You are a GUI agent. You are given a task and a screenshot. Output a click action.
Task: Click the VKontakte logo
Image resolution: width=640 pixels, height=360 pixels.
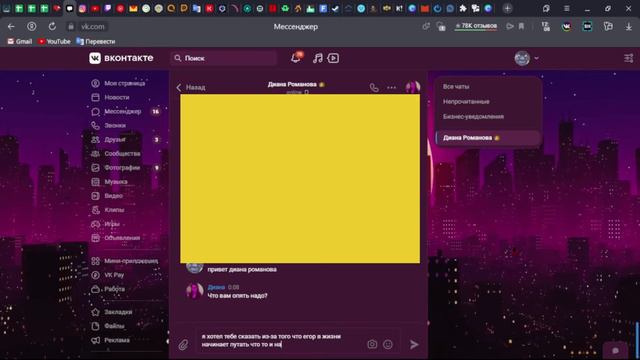[121, 58]
